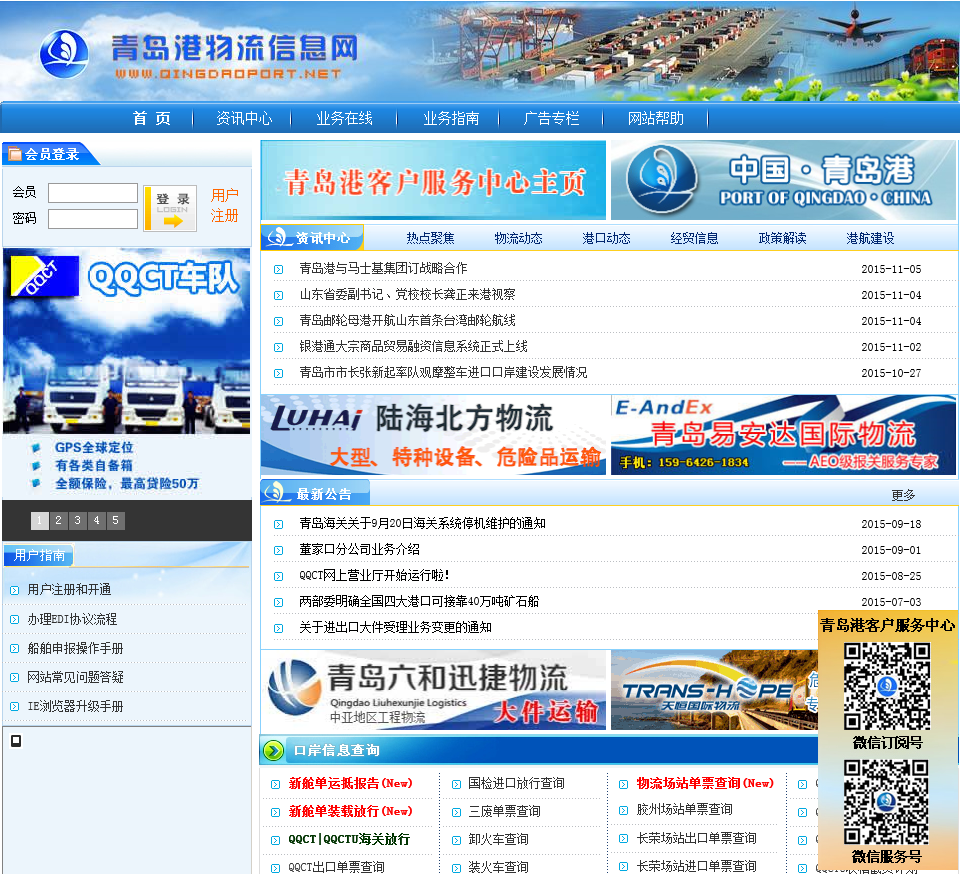Click the 微信订阅号 QR code
The width and height of the screenshot is (961, 874).
pos(887,686)
